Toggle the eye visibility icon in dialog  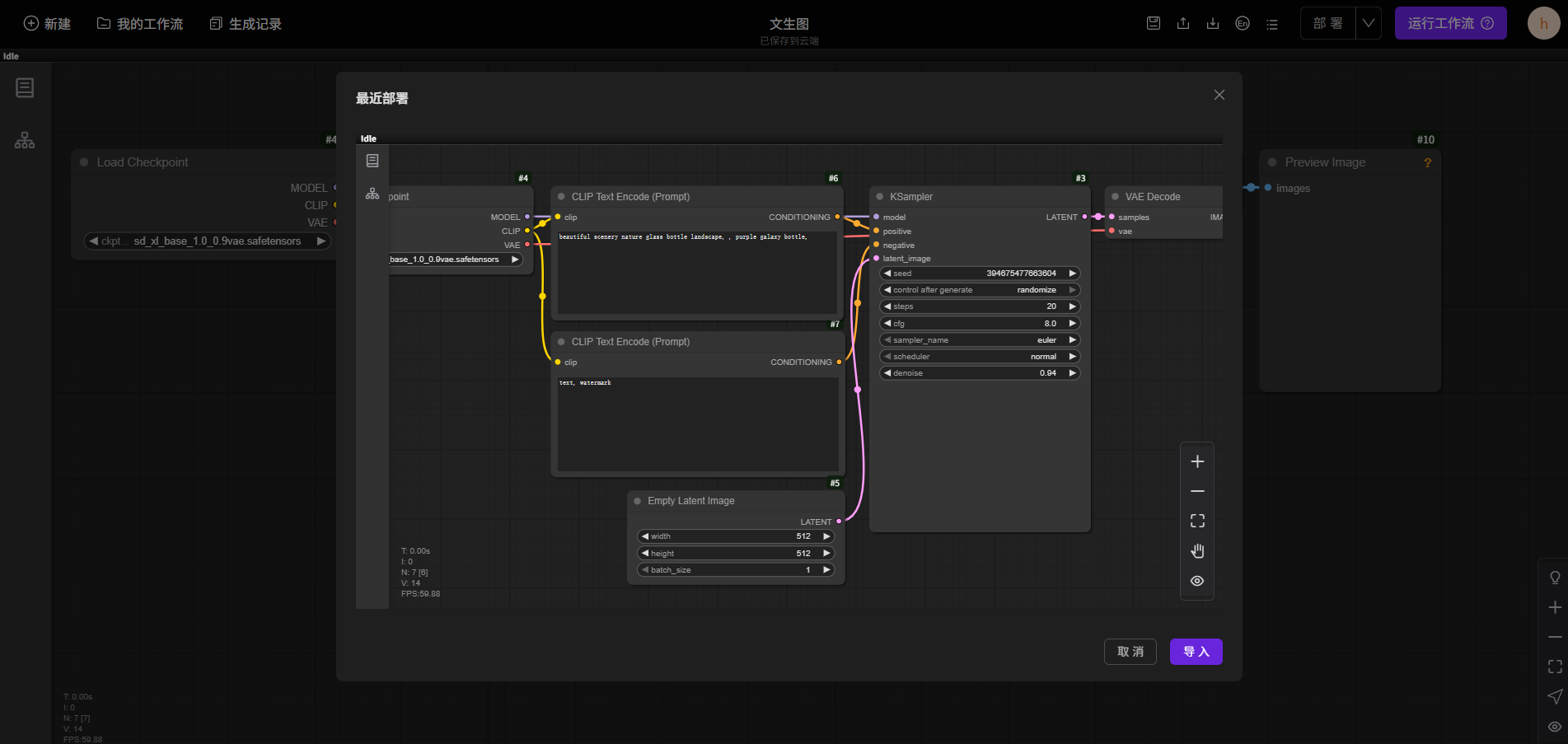(1197, 581)
